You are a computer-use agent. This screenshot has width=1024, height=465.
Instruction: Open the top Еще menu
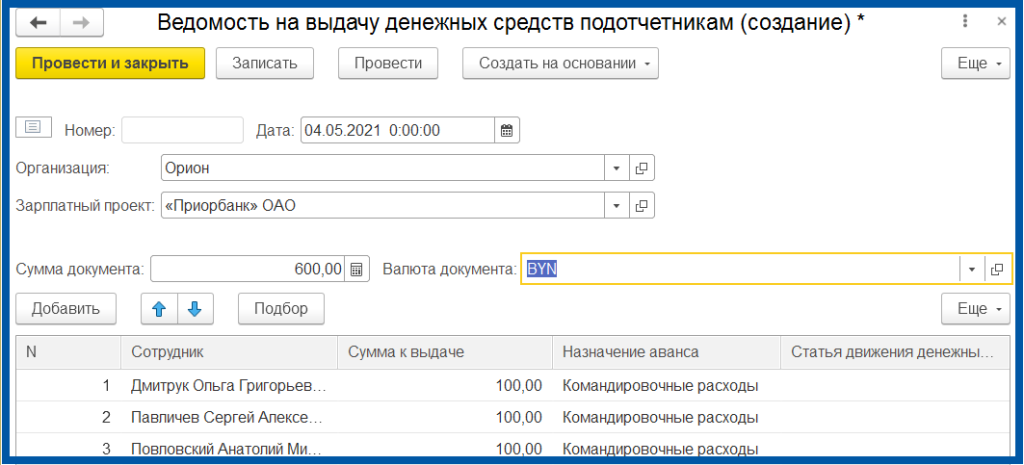tap(978, 63)
